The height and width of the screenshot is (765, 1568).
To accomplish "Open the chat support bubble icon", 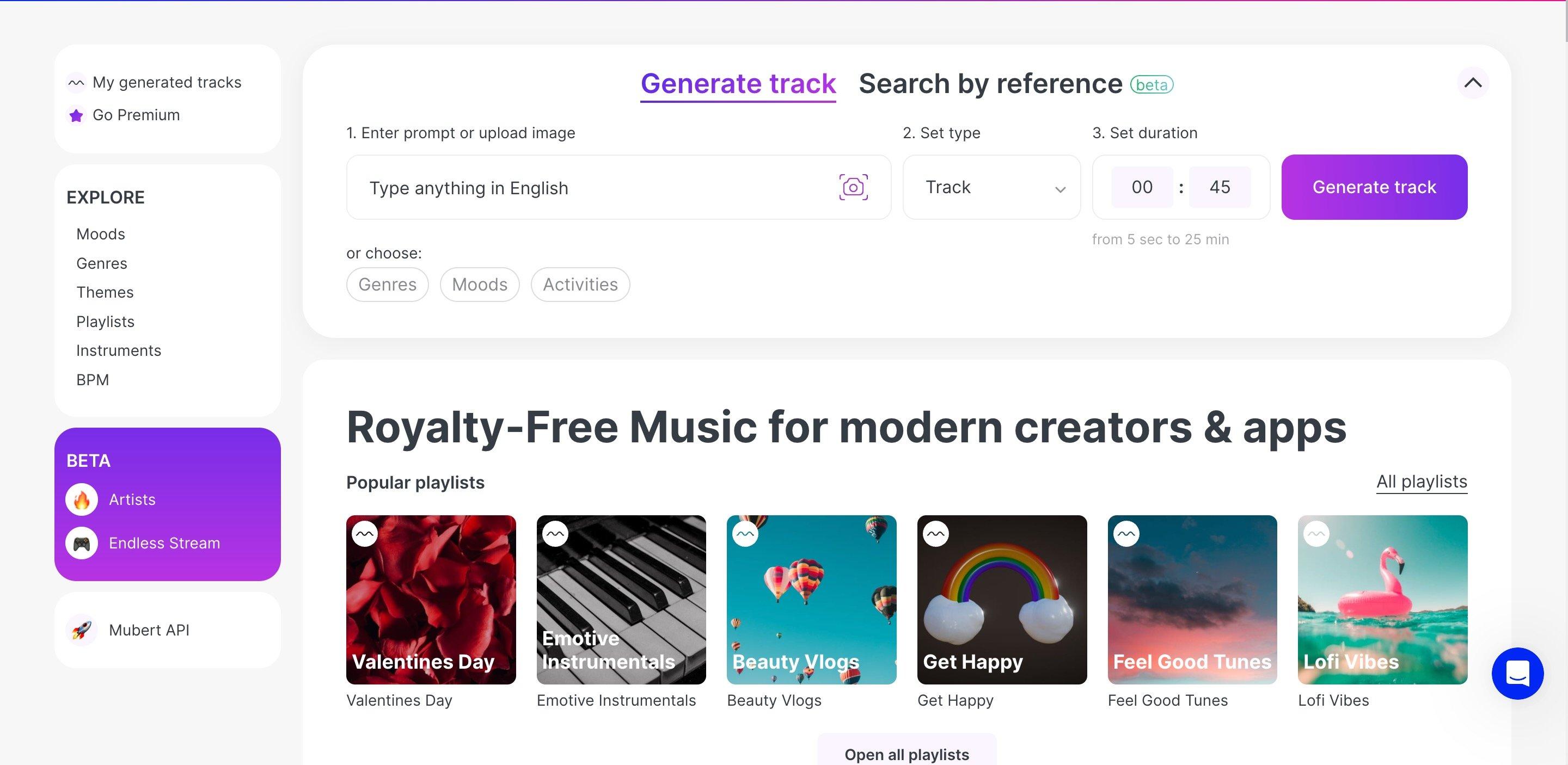I will point(1517,673).
